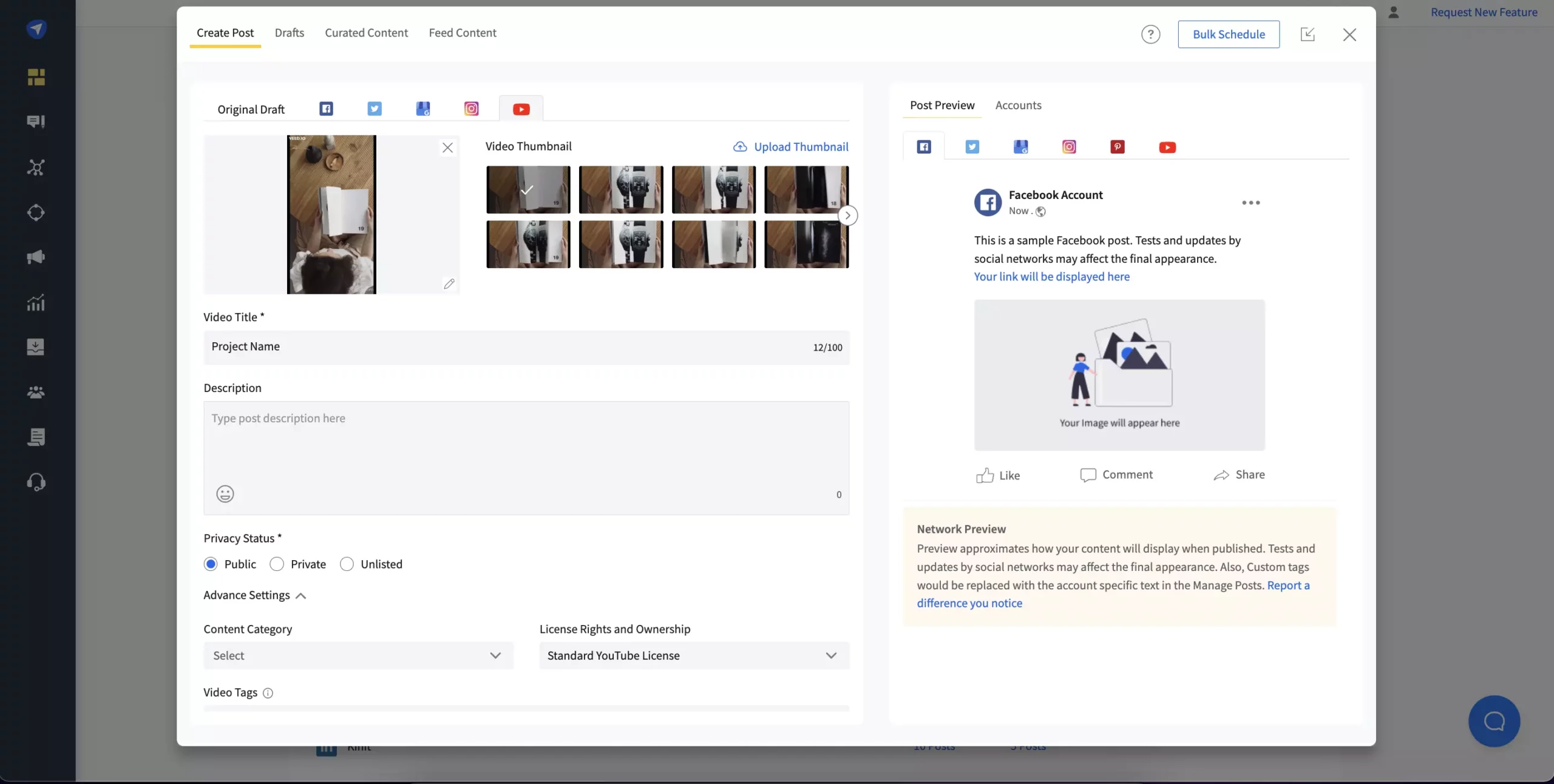Open the Accounts tab
This screenshot has width=1554, height=784.
(1018, 106)
